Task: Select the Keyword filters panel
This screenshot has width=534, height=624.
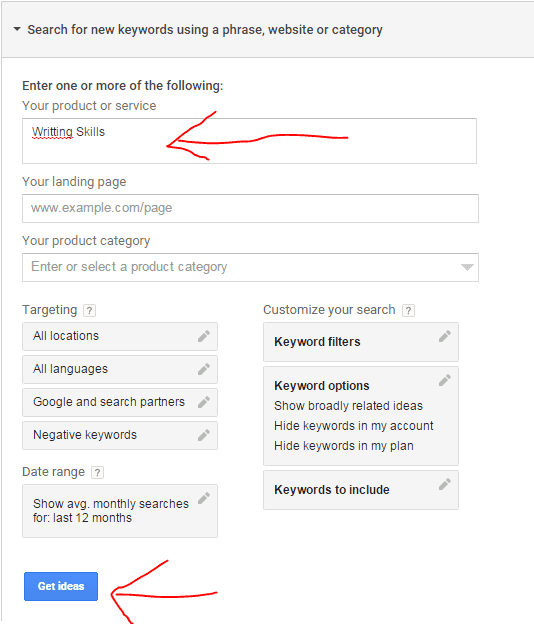Action: pyautogui.click(x=361, y=342)
